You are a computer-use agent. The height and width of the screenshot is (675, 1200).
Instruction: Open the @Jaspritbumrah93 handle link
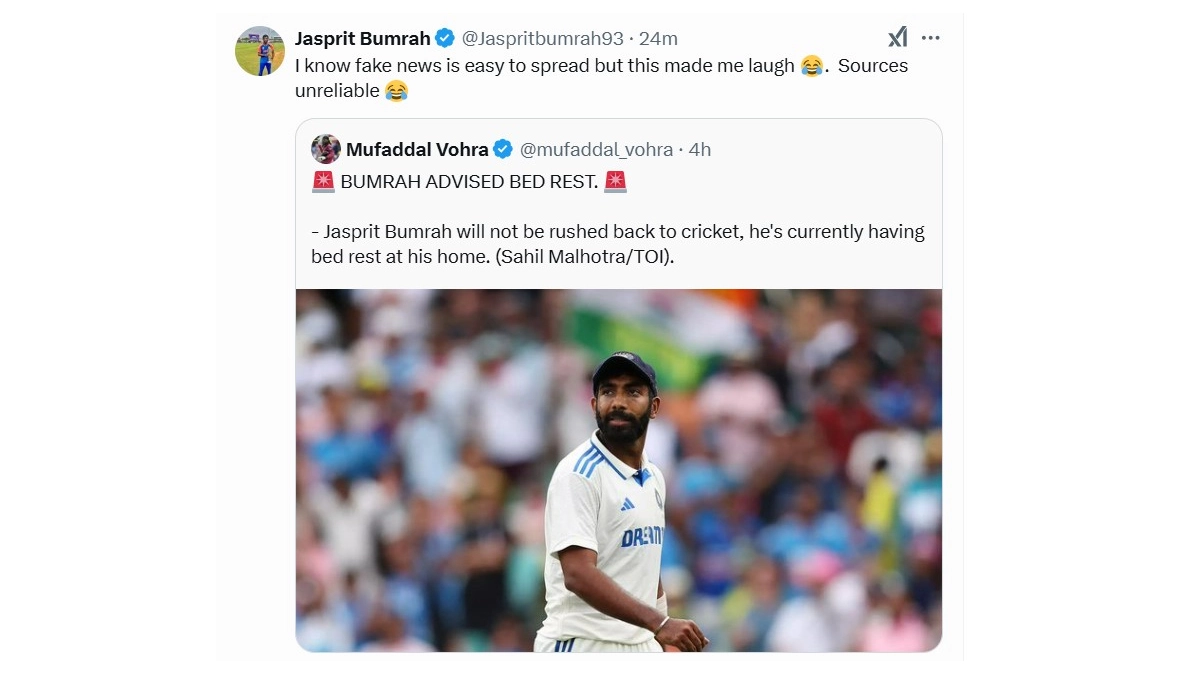[x=543, y=38]
